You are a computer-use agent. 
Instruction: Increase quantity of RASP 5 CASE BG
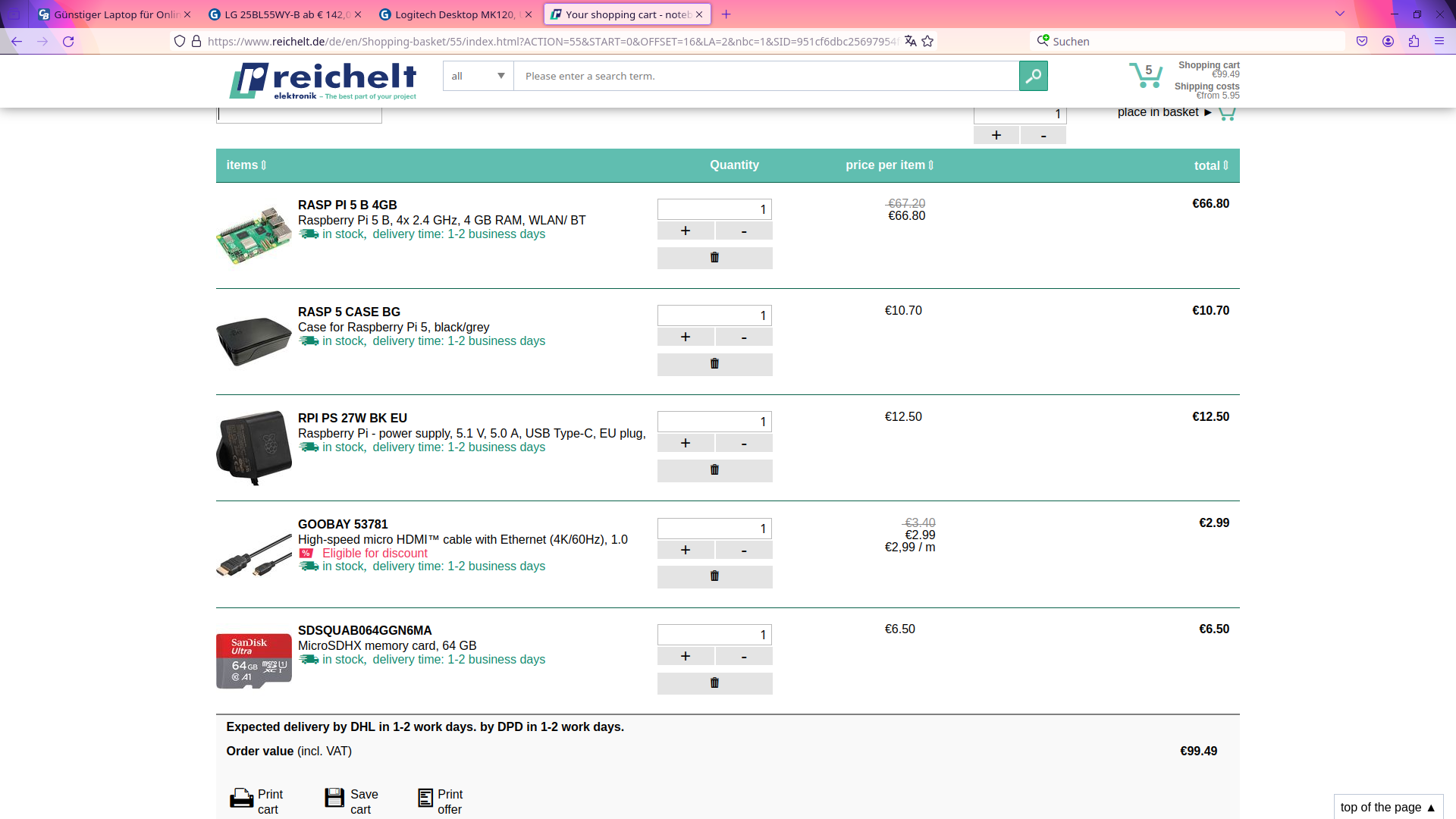[686, 337]
